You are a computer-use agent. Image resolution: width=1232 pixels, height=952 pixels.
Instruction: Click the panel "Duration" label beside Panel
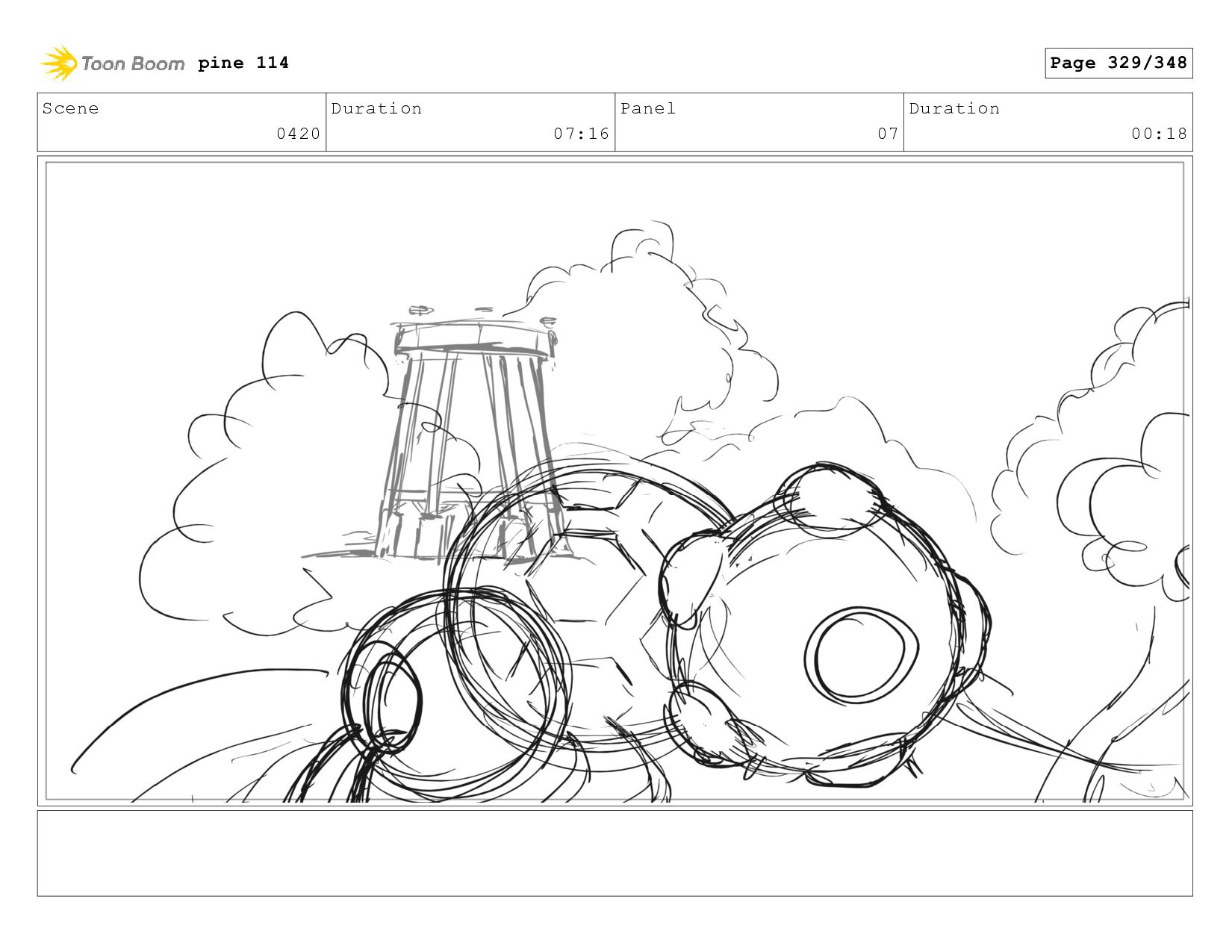click(x=954, y=108)
